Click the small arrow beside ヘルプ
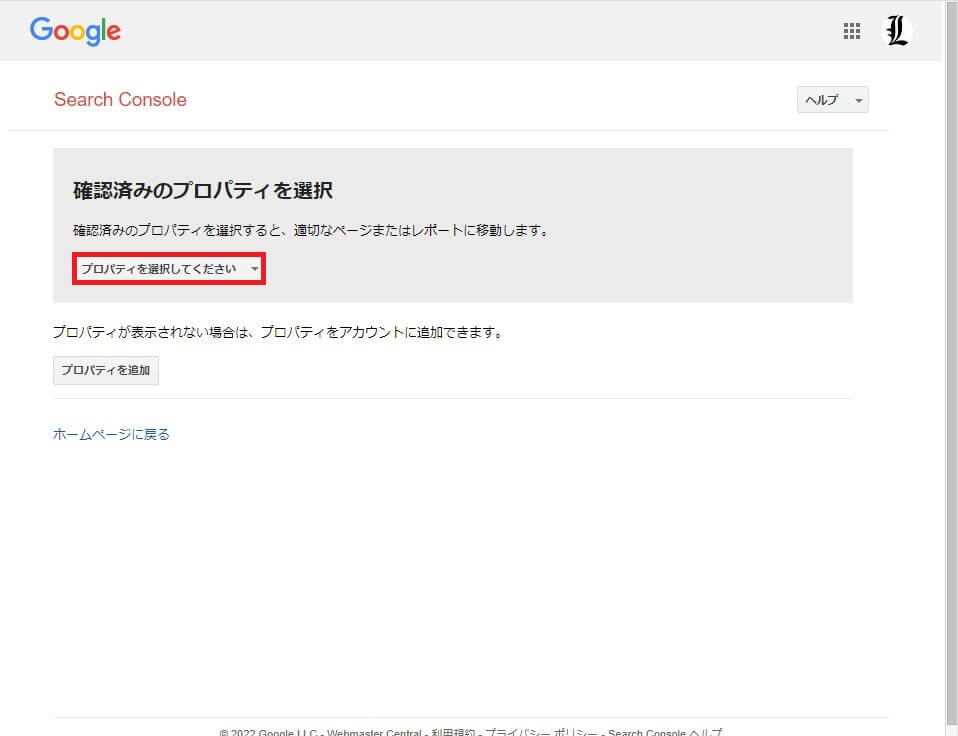This screenshot has height=736, width=958. [858, 101]
